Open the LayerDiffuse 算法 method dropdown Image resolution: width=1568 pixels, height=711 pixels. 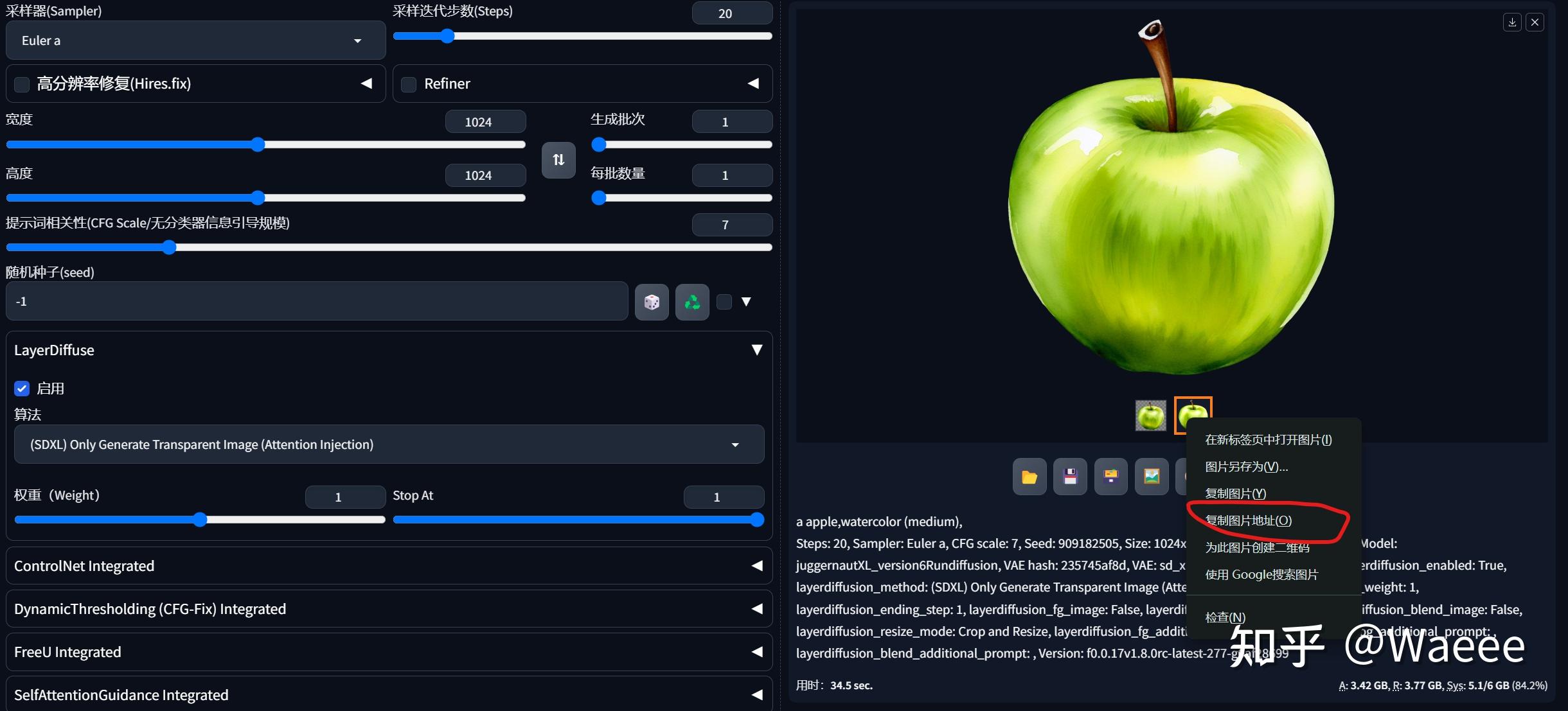pos(389,444)
